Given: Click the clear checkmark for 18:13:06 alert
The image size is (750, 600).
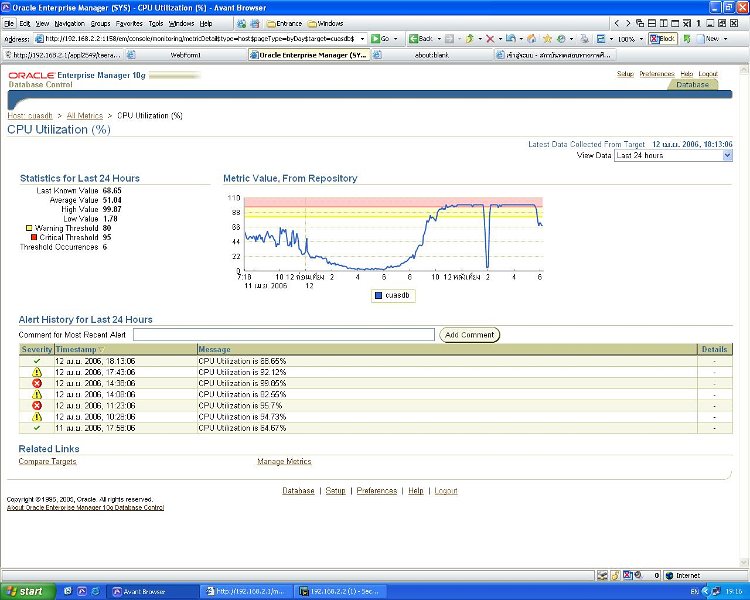Looking at the screenshot, I should tap(37, 361).
